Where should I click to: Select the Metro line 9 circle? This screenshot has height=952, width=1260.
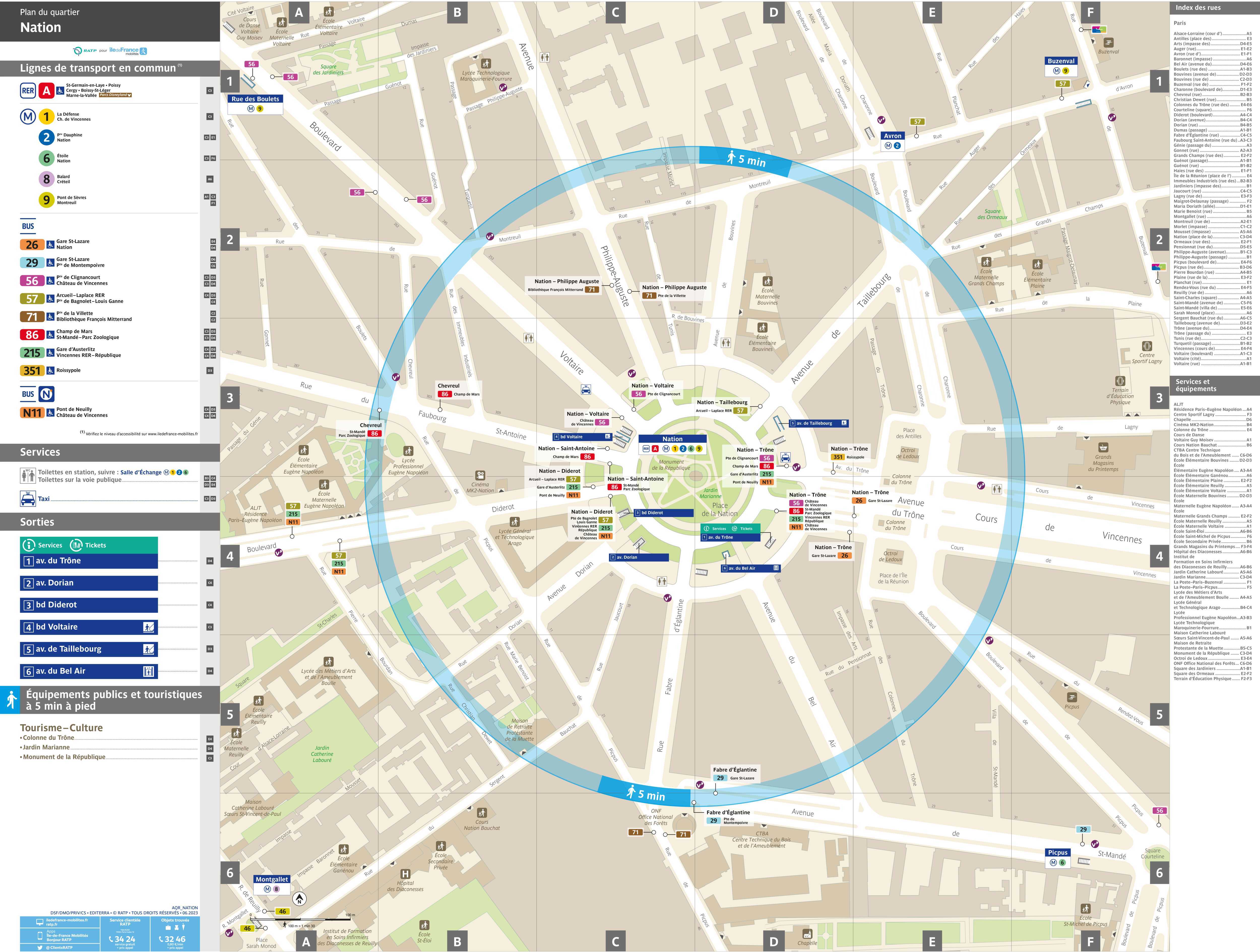[46, 200]
